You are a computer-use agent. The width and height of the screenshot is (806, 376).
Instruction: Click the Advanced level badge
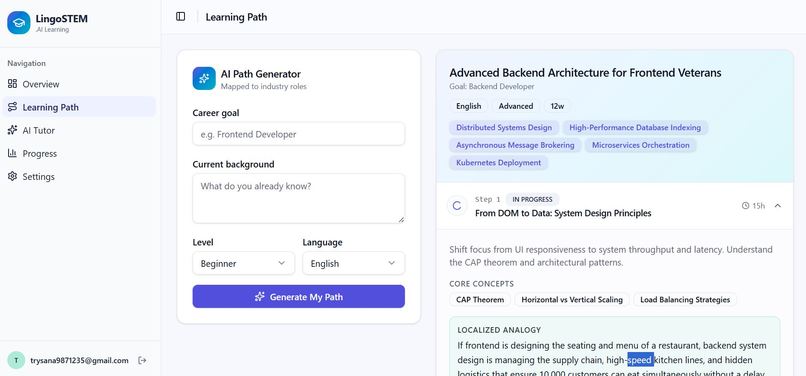click(516, 106)
